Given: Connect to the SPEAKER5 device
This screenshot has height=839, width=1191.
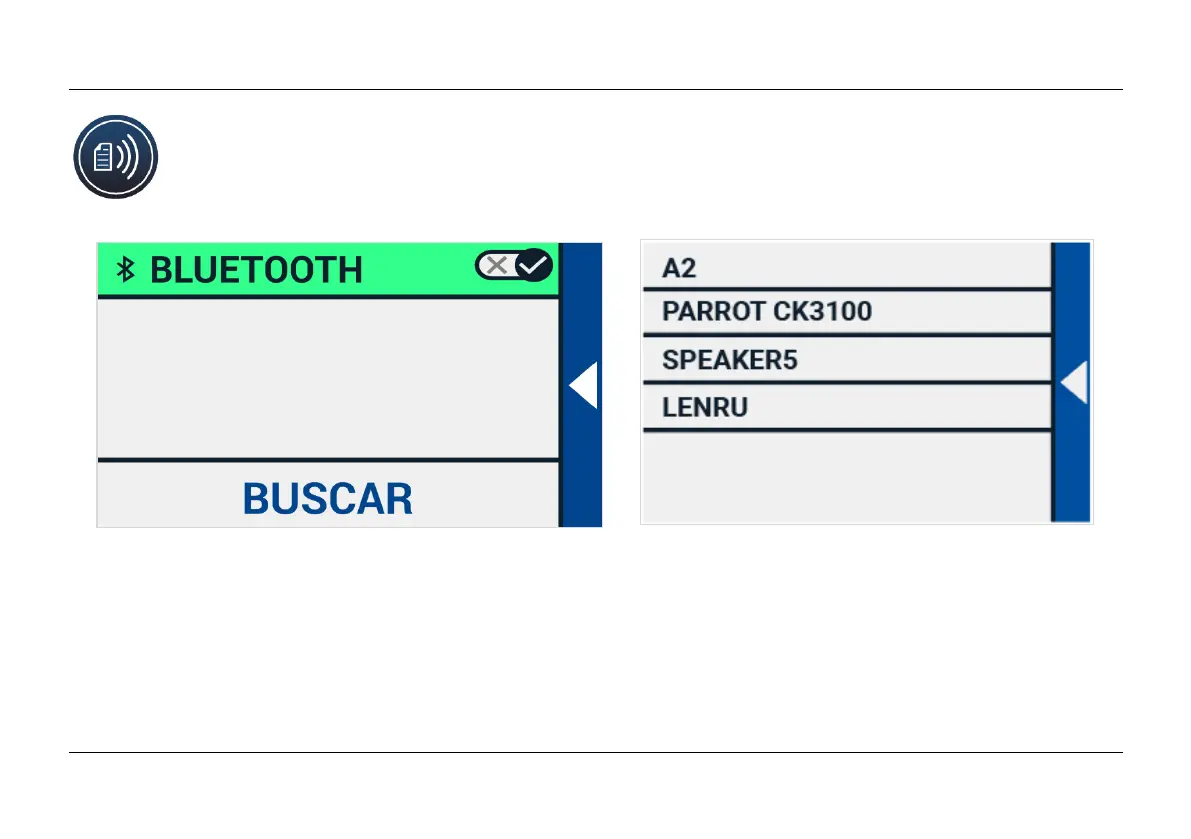Looking at the screenshot, I should (729, 360).
